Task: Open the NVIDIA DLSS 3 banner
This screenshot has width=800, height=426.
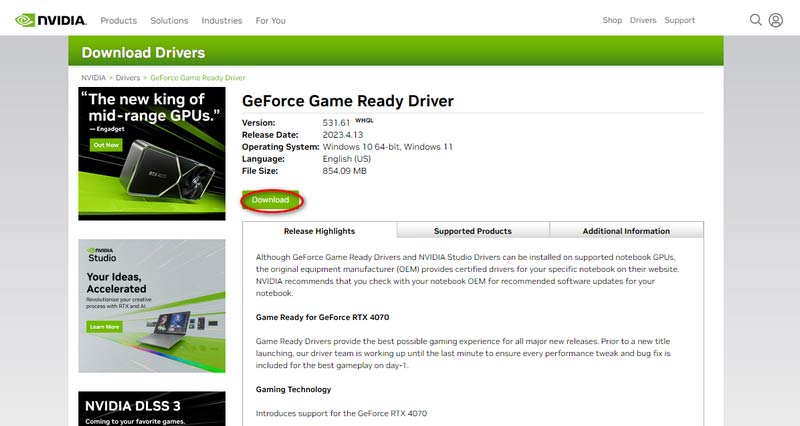Action: [152, 409]
